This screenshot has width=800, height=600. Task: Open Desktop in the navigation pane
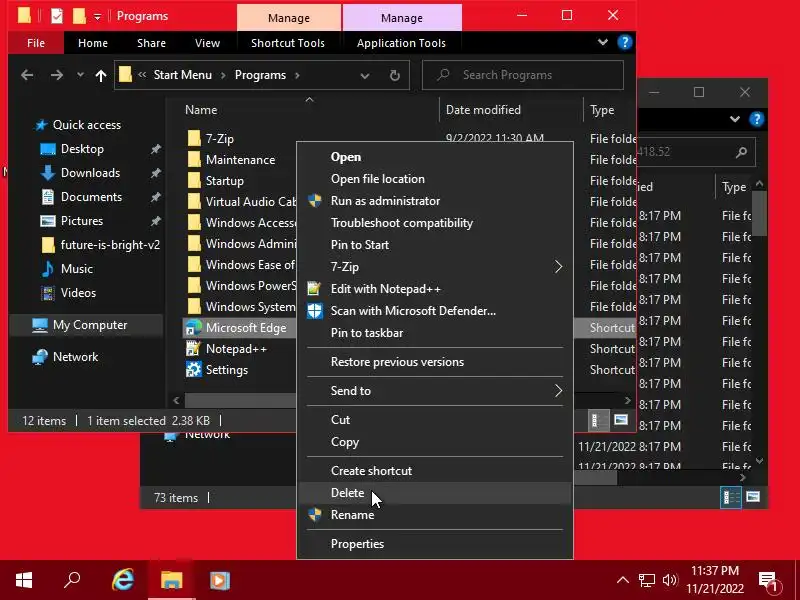pos(82,149)
